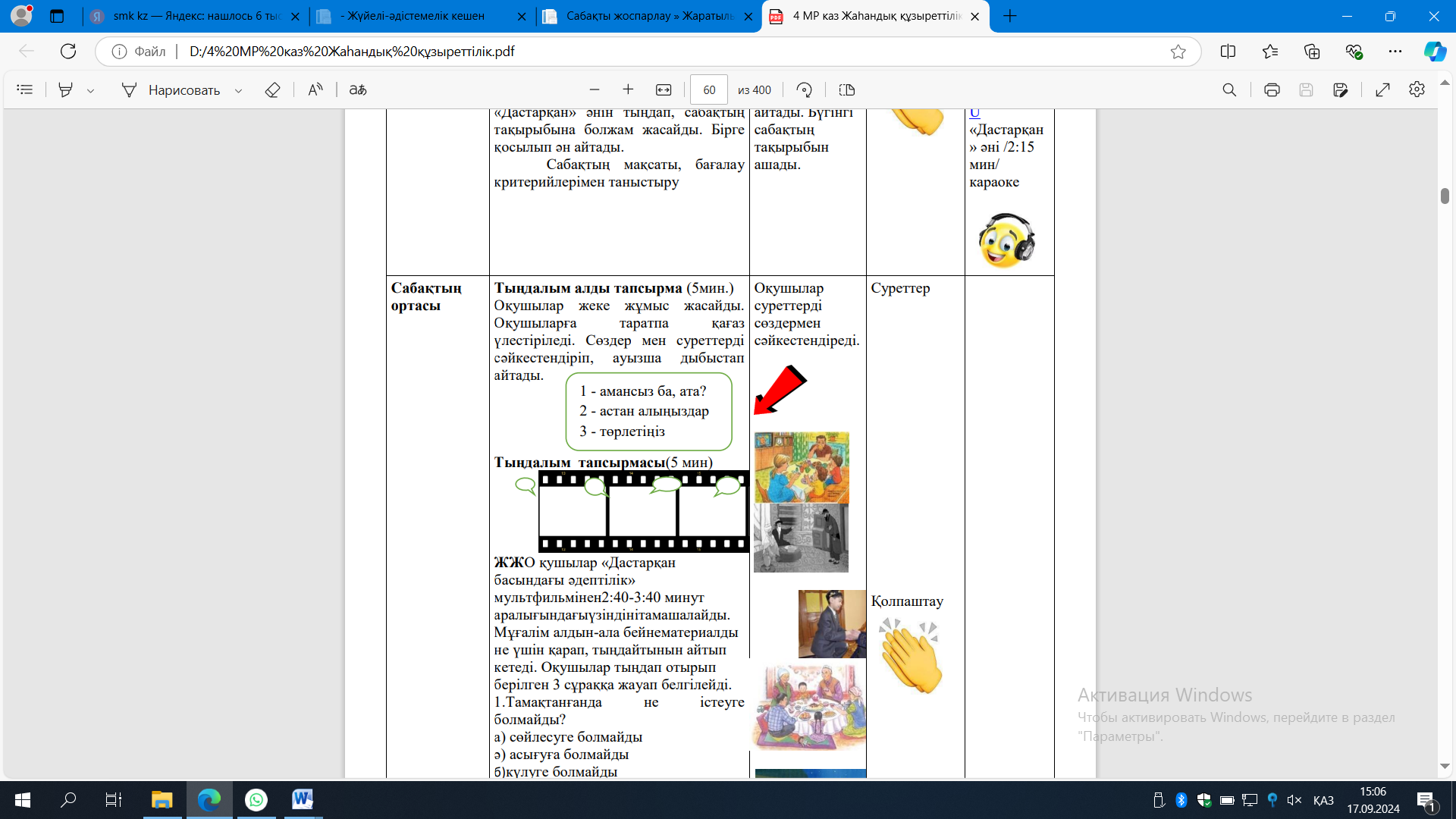Open the table of contents sidebar

(x=24, y=89)
